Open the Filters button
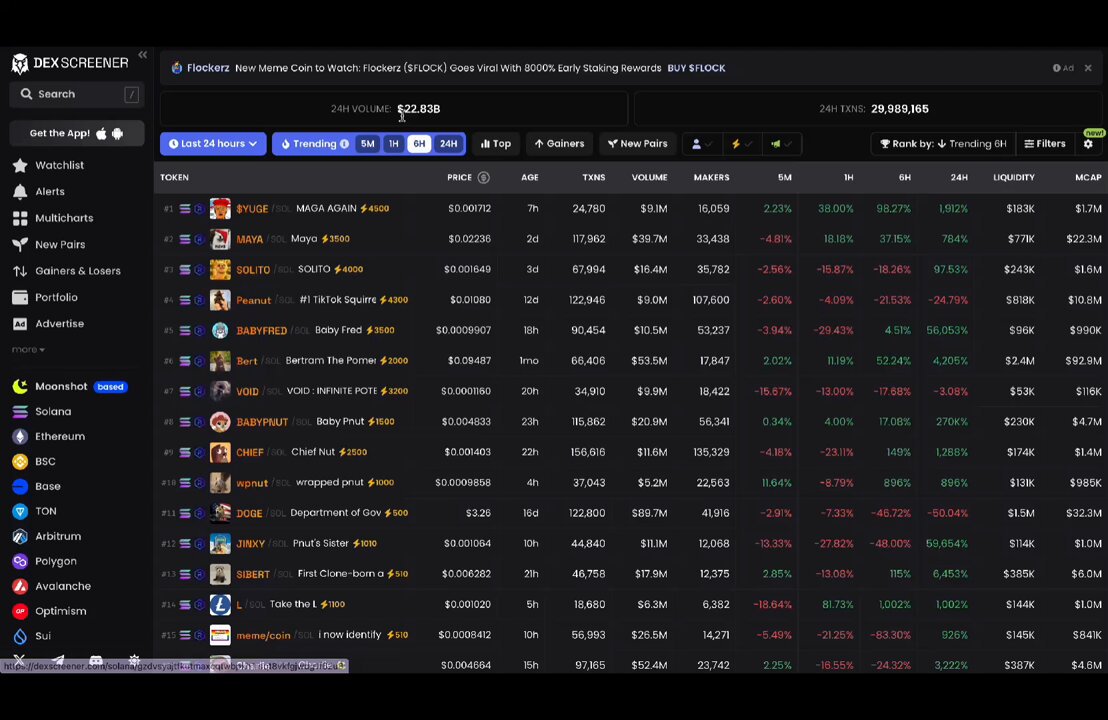 tap(1045, 144)
